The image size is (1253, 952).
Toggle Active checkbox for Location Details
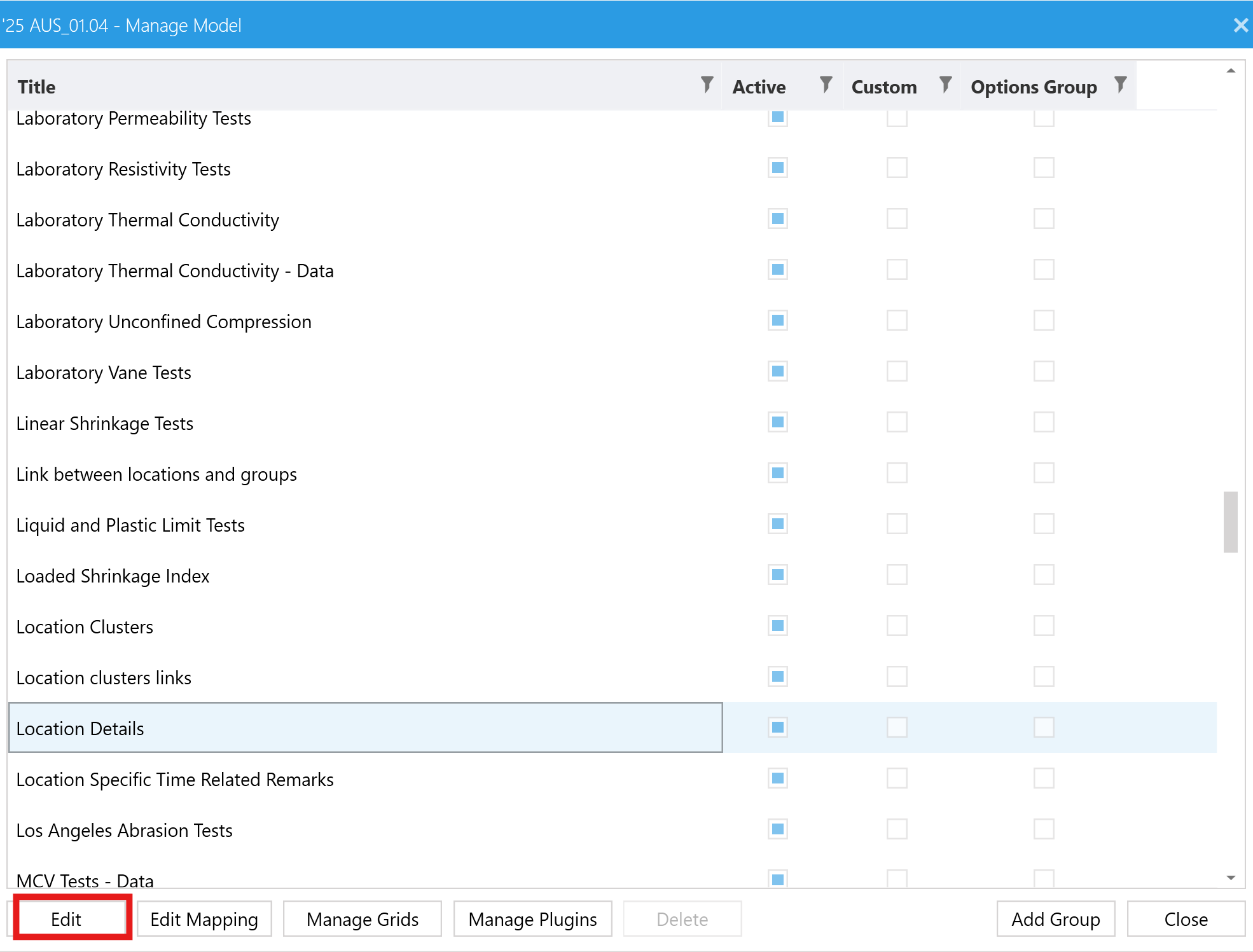777,728
